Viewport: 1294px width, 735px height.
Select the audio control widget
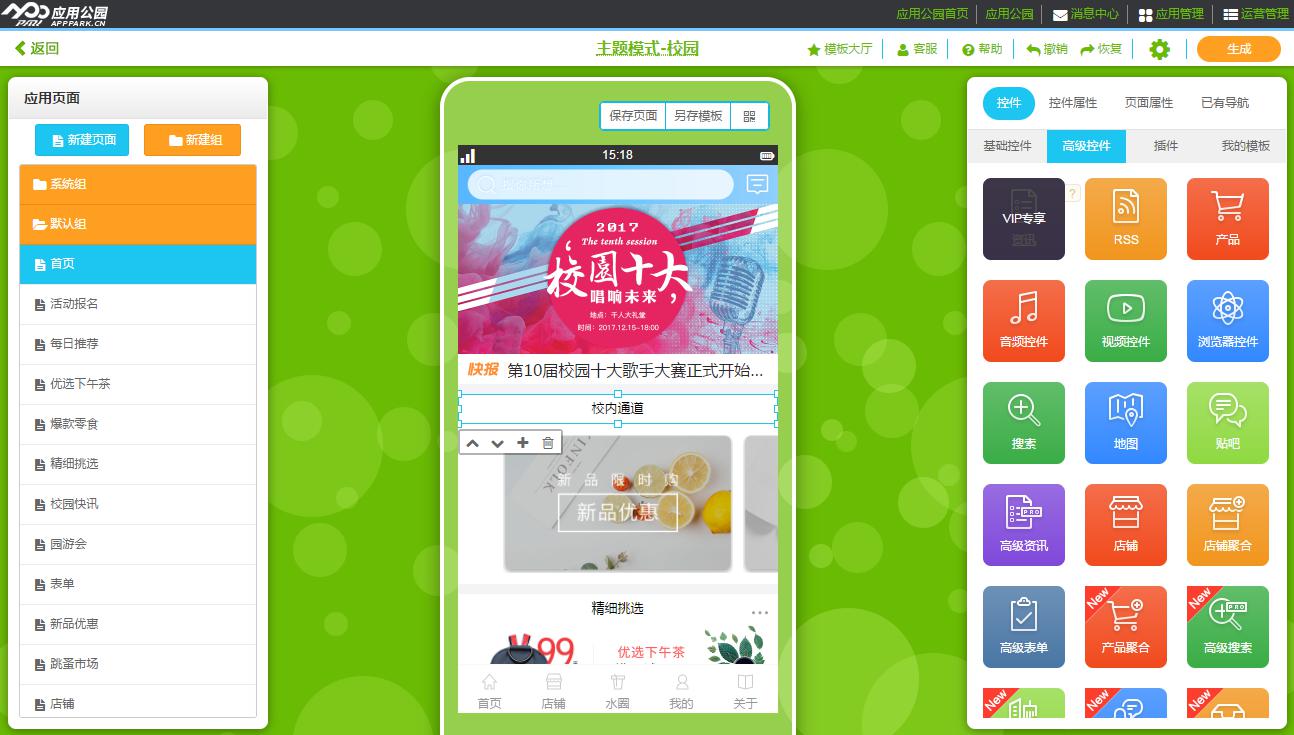point(1023,320)
